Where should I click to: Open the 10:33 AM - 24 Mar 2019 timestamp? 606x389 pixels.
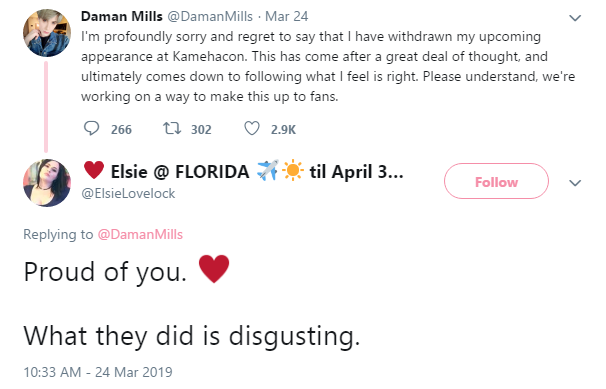coord(98,372)
